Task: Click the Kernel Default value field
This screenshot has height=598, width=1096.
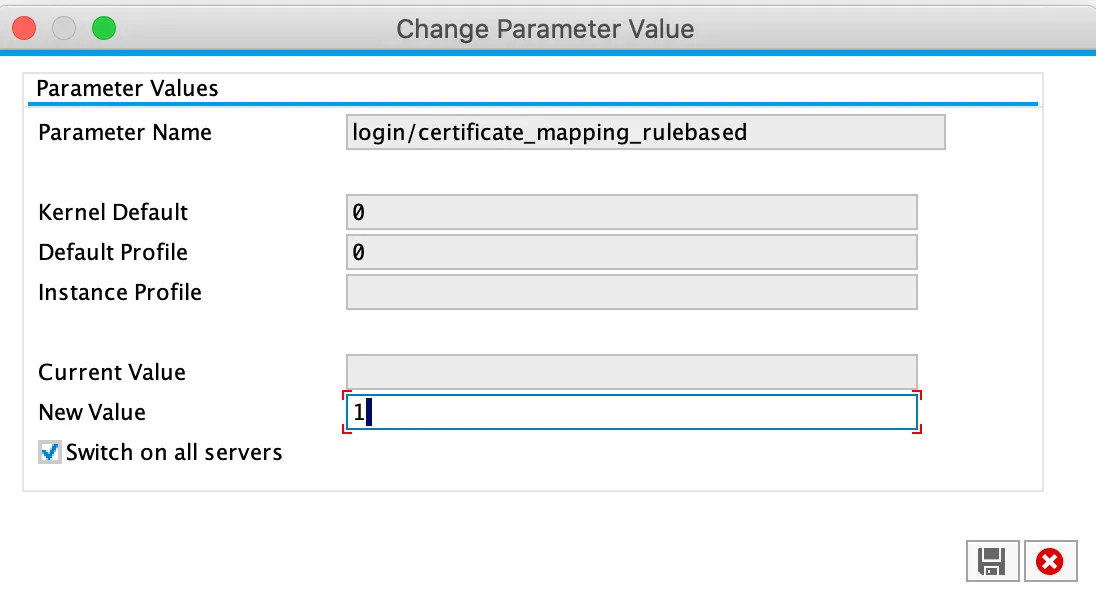Action: pos(630,212)
